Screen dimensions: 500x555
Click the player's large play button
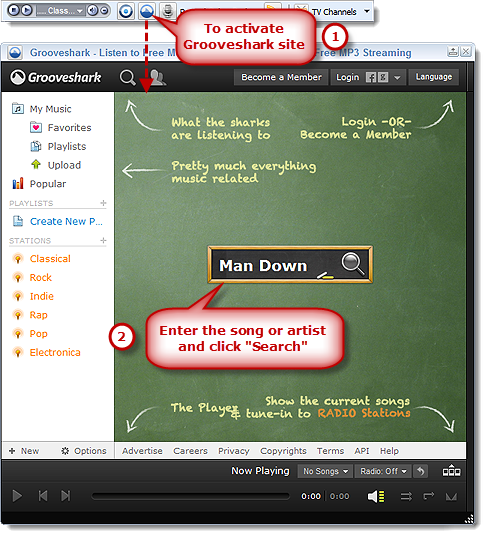pyautogui.click(x=17, y=496)
